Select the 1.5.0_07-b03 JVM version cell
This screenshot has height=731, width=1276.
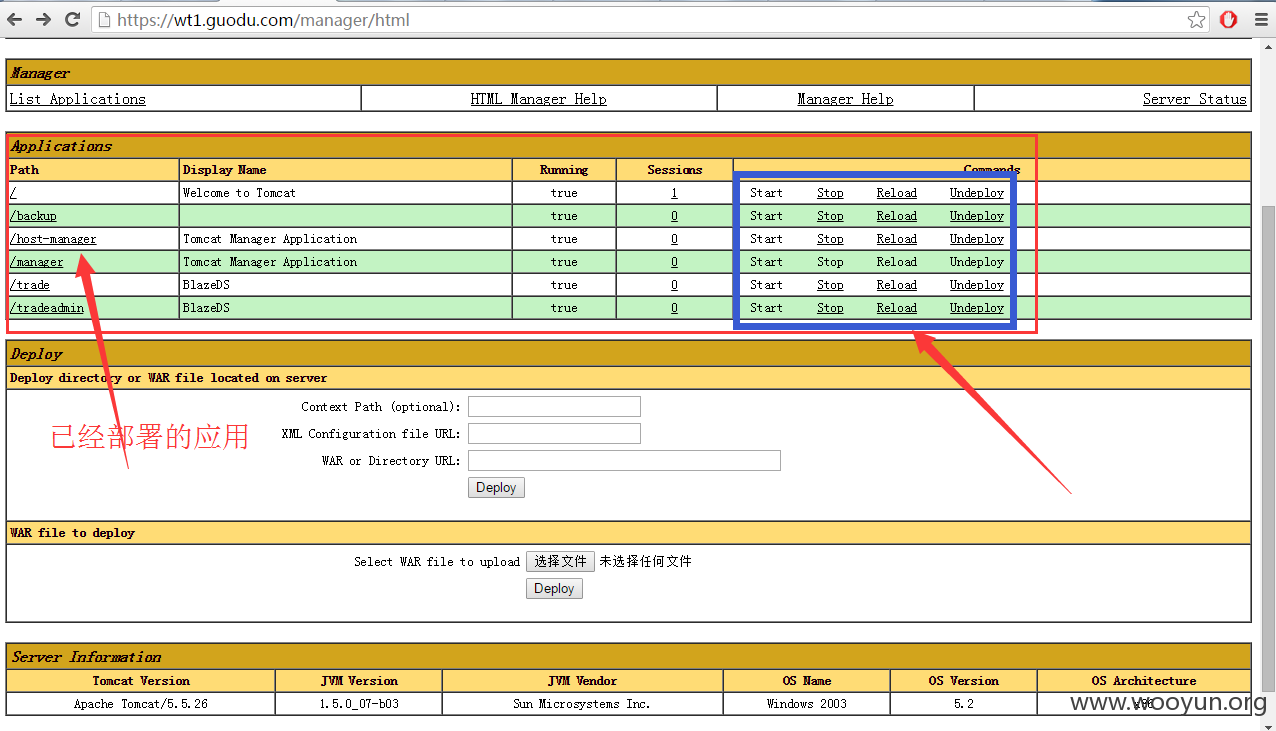pos(359,704)
